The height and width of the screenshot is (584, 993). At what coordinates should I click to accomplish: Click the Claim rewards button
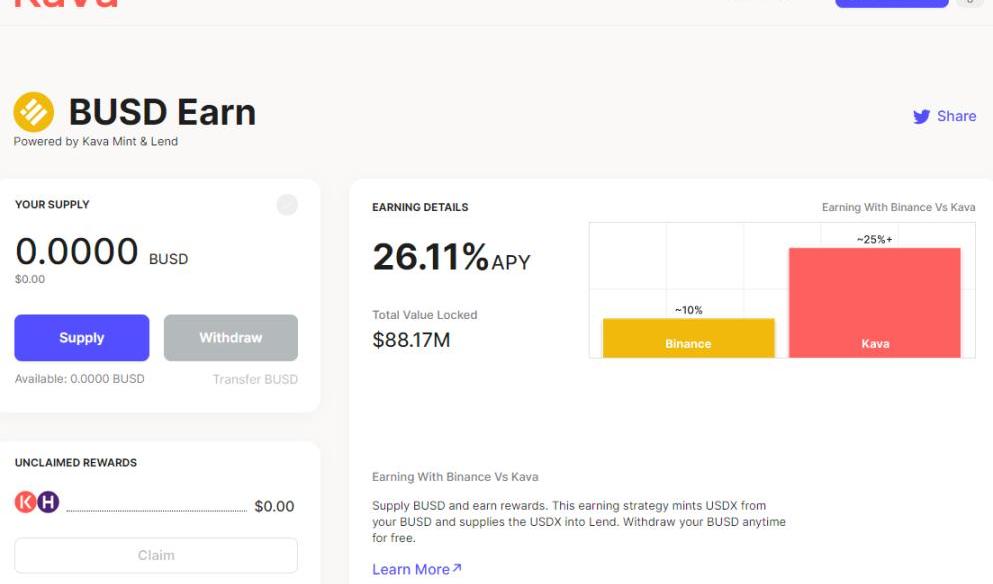coord(156,555)
